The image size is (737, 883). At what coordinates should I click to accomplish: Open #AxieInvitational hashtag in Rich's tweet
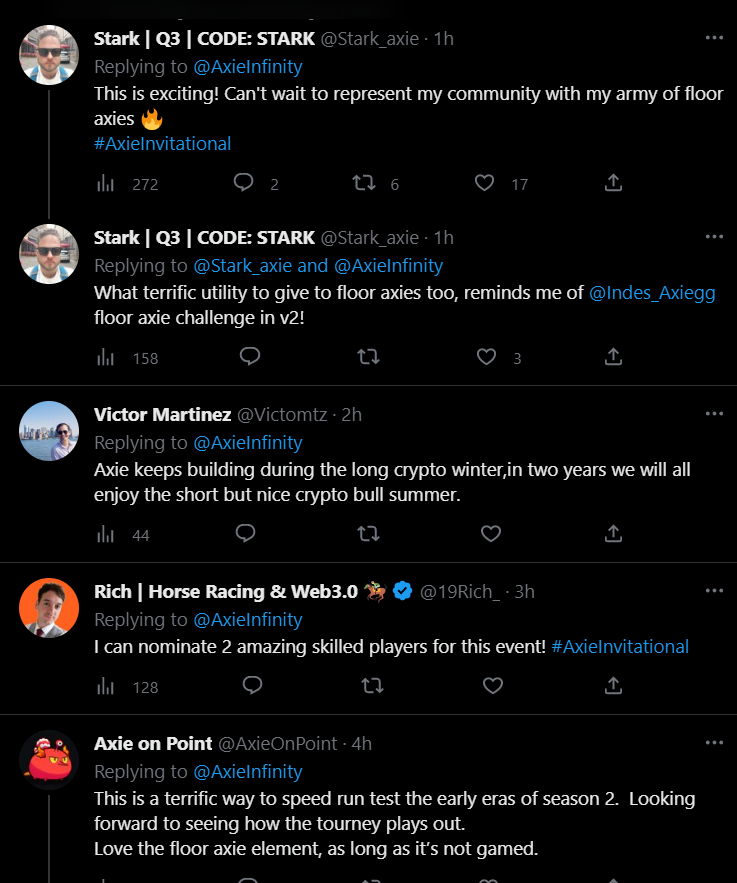620,646
